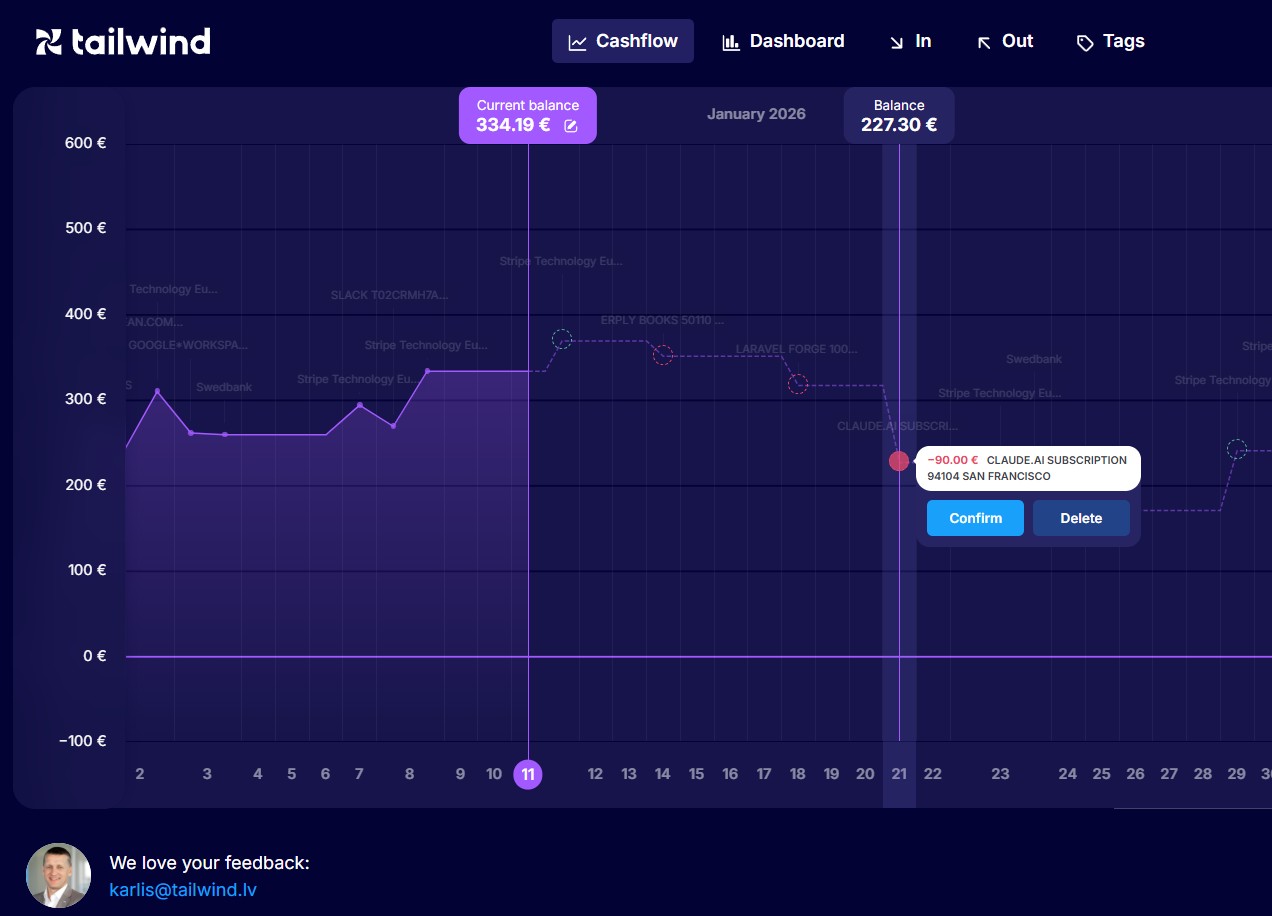
Task: Click the teal dashed circle after day 11
Action: pos(562,339)
